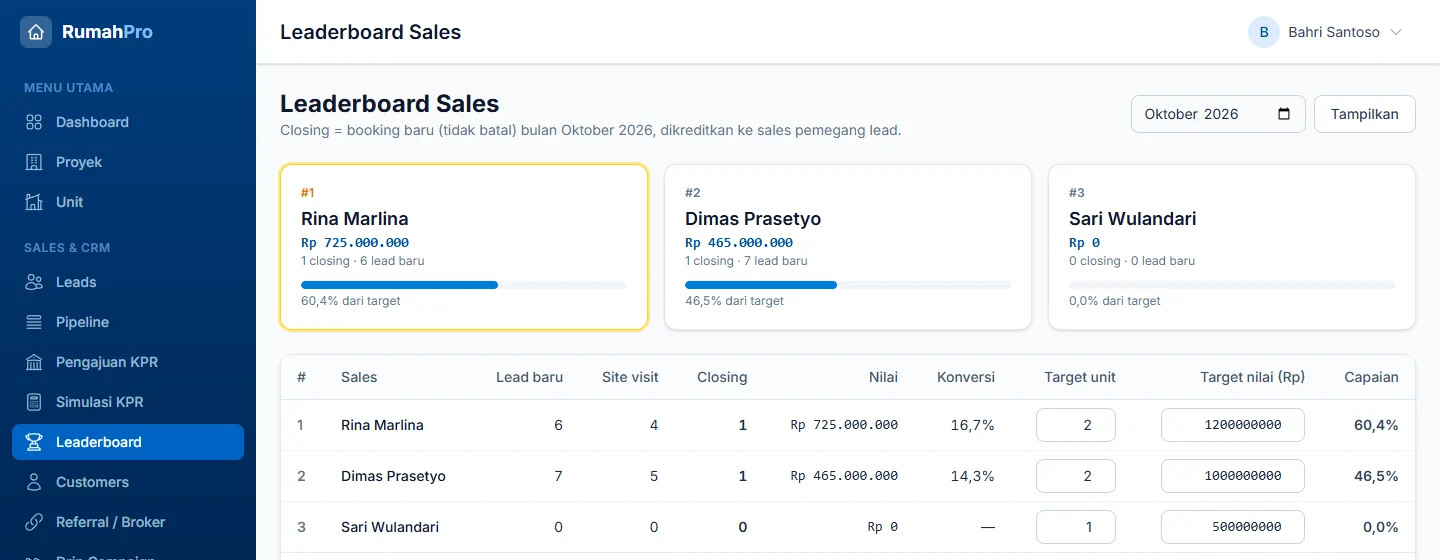Click the Bahri Santoso user name

1334,32
